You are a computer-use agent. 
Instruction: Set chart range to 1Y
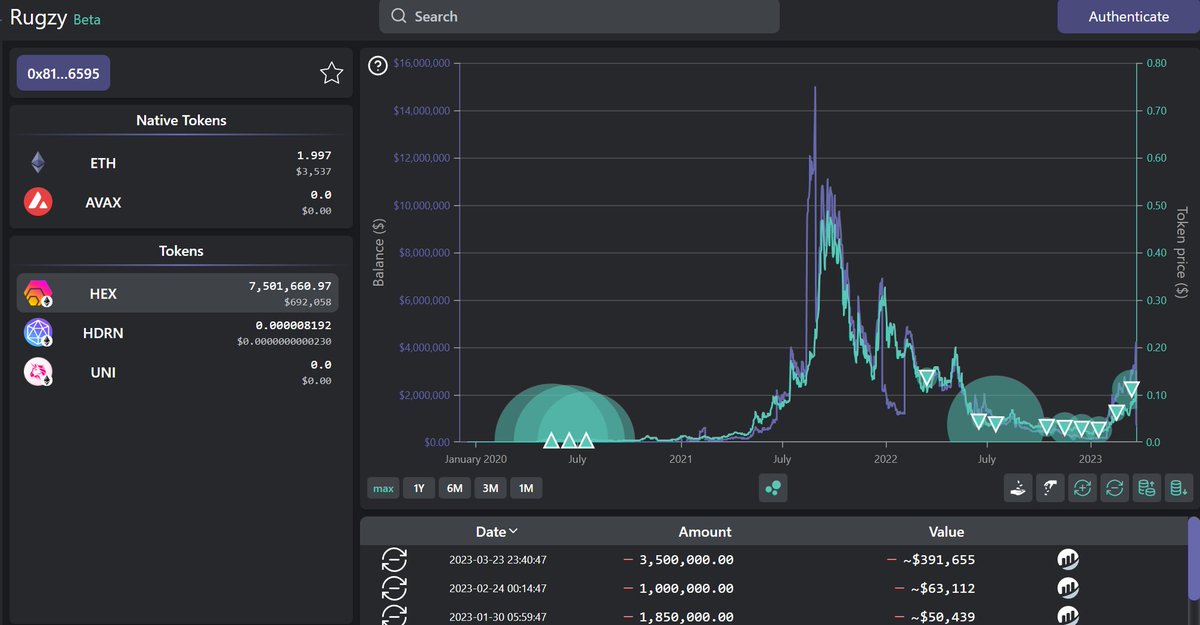(419, 488)
